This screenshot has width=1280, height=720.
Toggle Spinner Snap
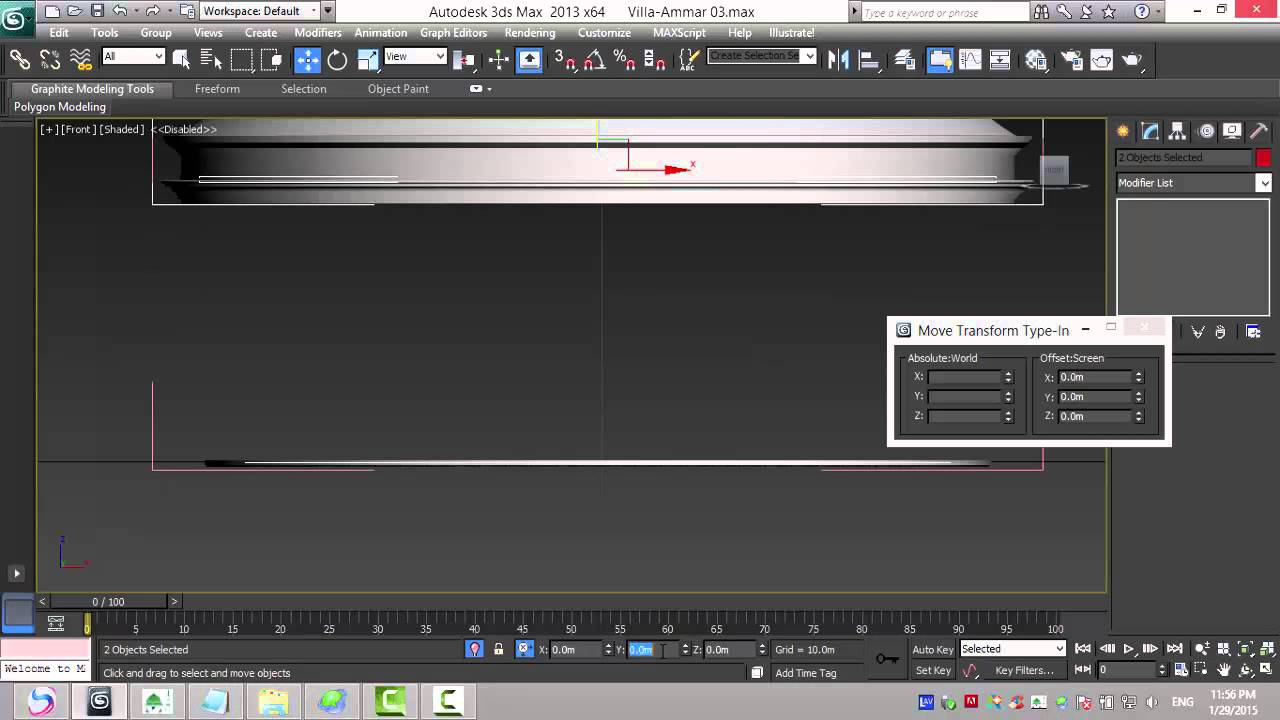655,60
